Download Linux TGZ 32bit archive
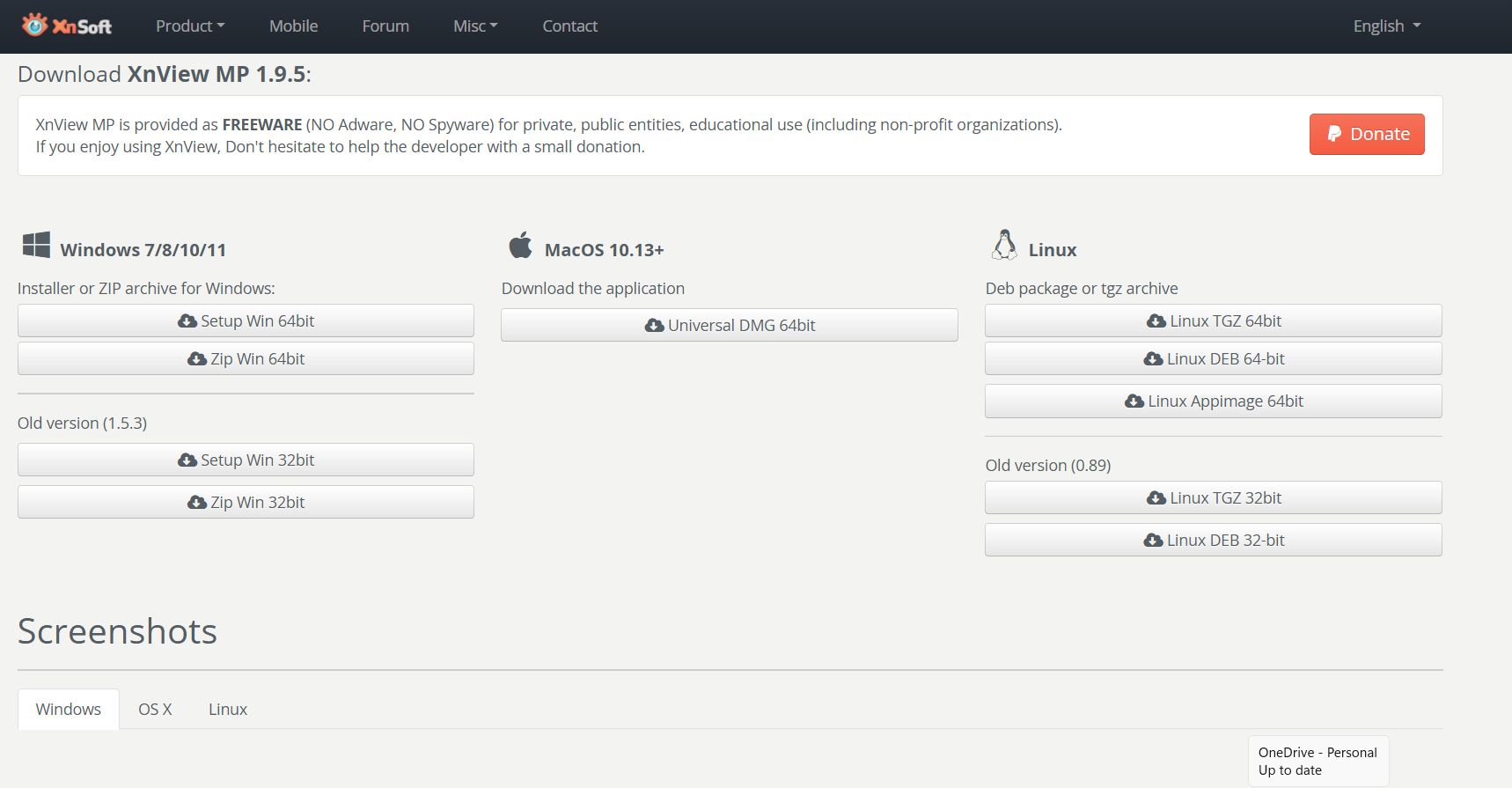 point(1213,498)
